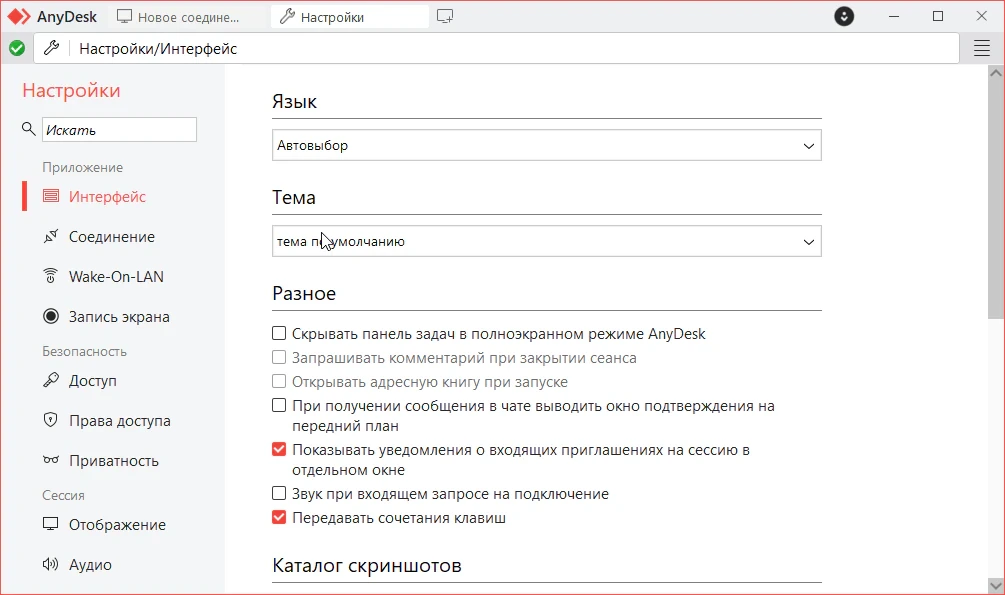Open the Язык Автовыбор dropdown
Image resolution: width=1005 pixels, height=595 pixels.
547,146
